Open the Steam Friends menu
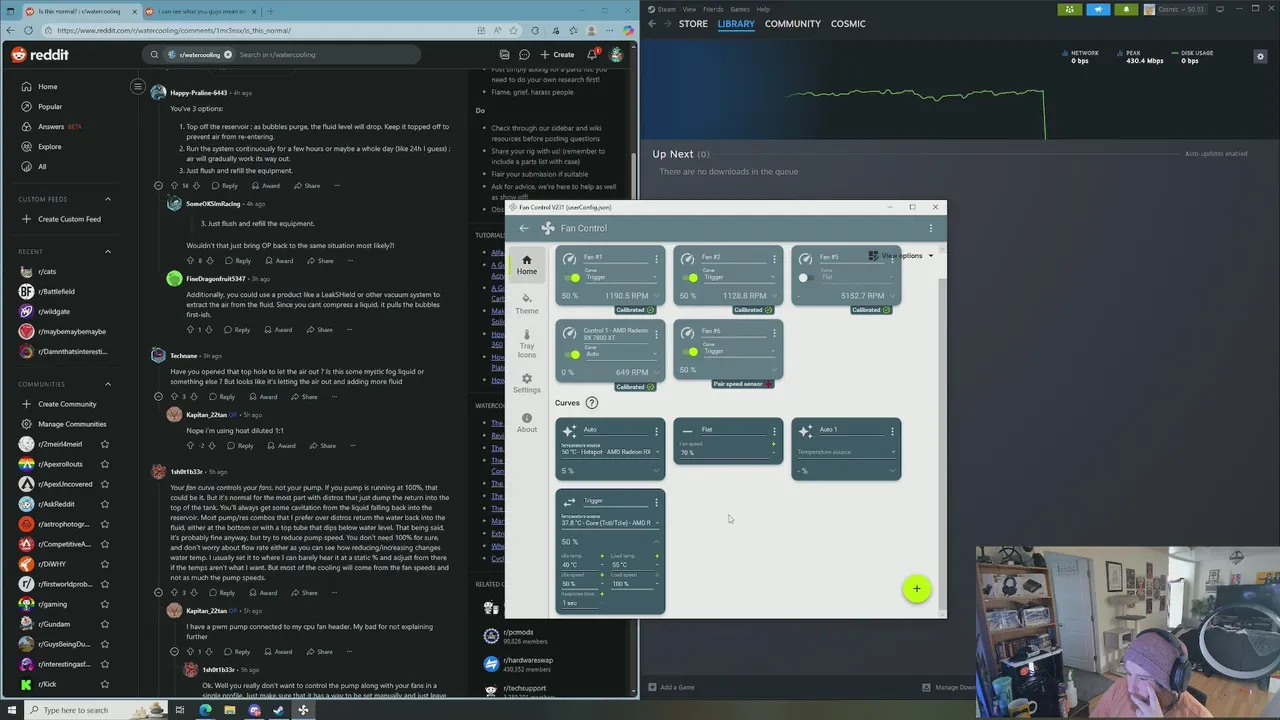Viewport: 1280px width, 720px height. [713, 9]
